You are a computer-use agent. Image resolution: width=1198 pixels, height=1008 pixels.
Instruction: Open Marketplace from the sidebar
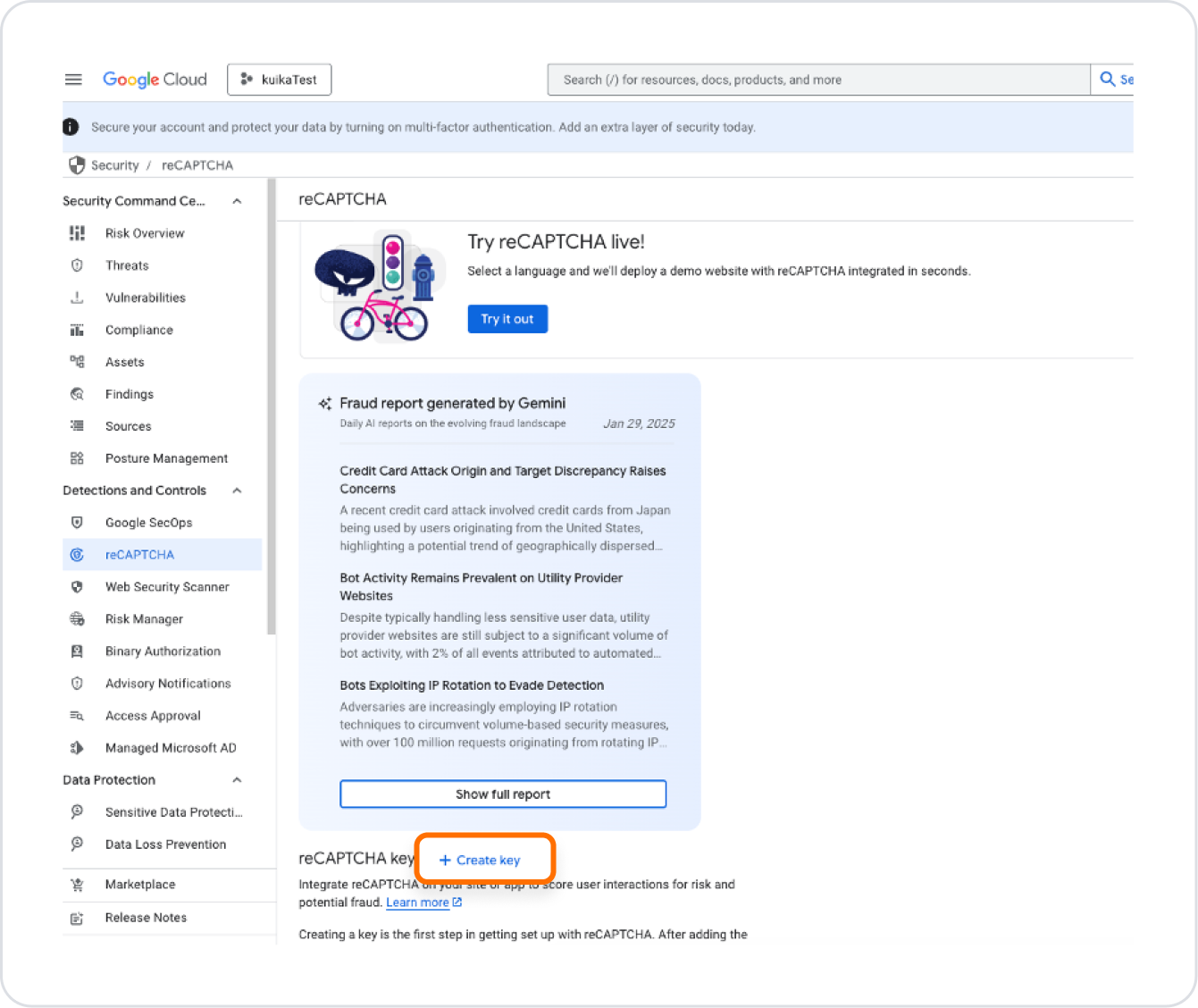(140, 885)
